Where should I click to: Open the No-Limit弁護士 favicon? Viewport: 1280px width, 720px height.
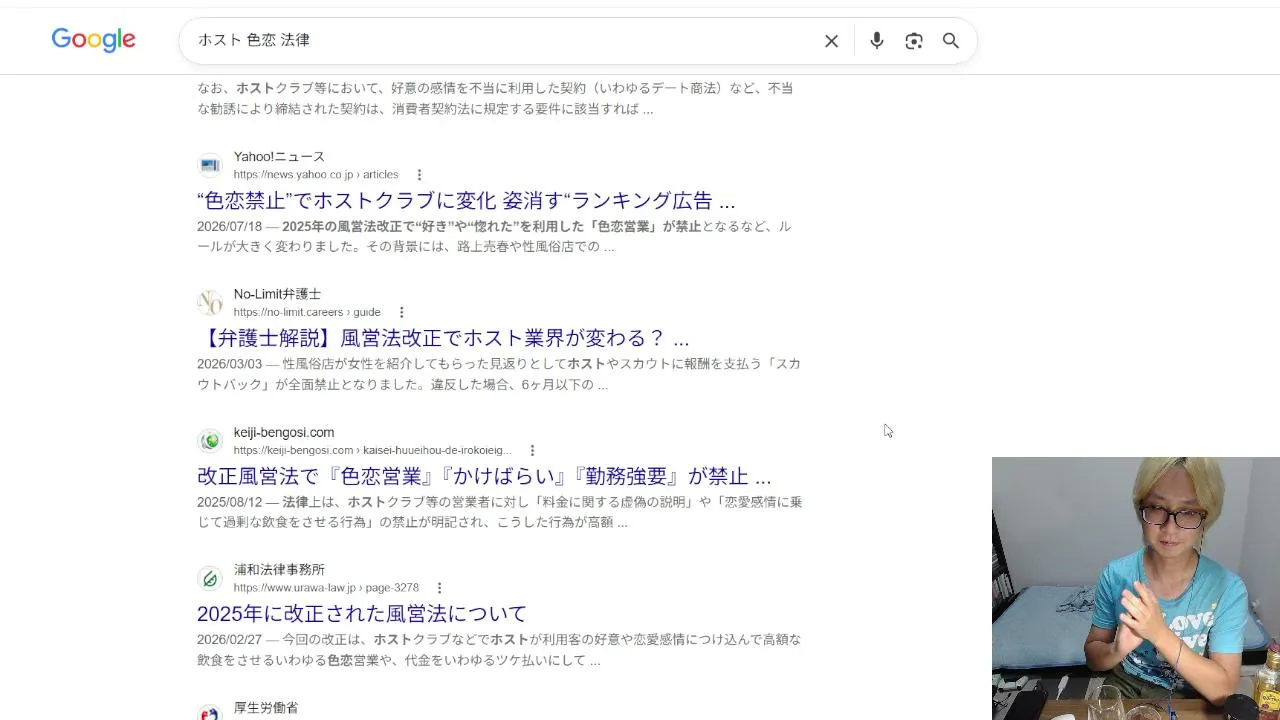point(210,303)
